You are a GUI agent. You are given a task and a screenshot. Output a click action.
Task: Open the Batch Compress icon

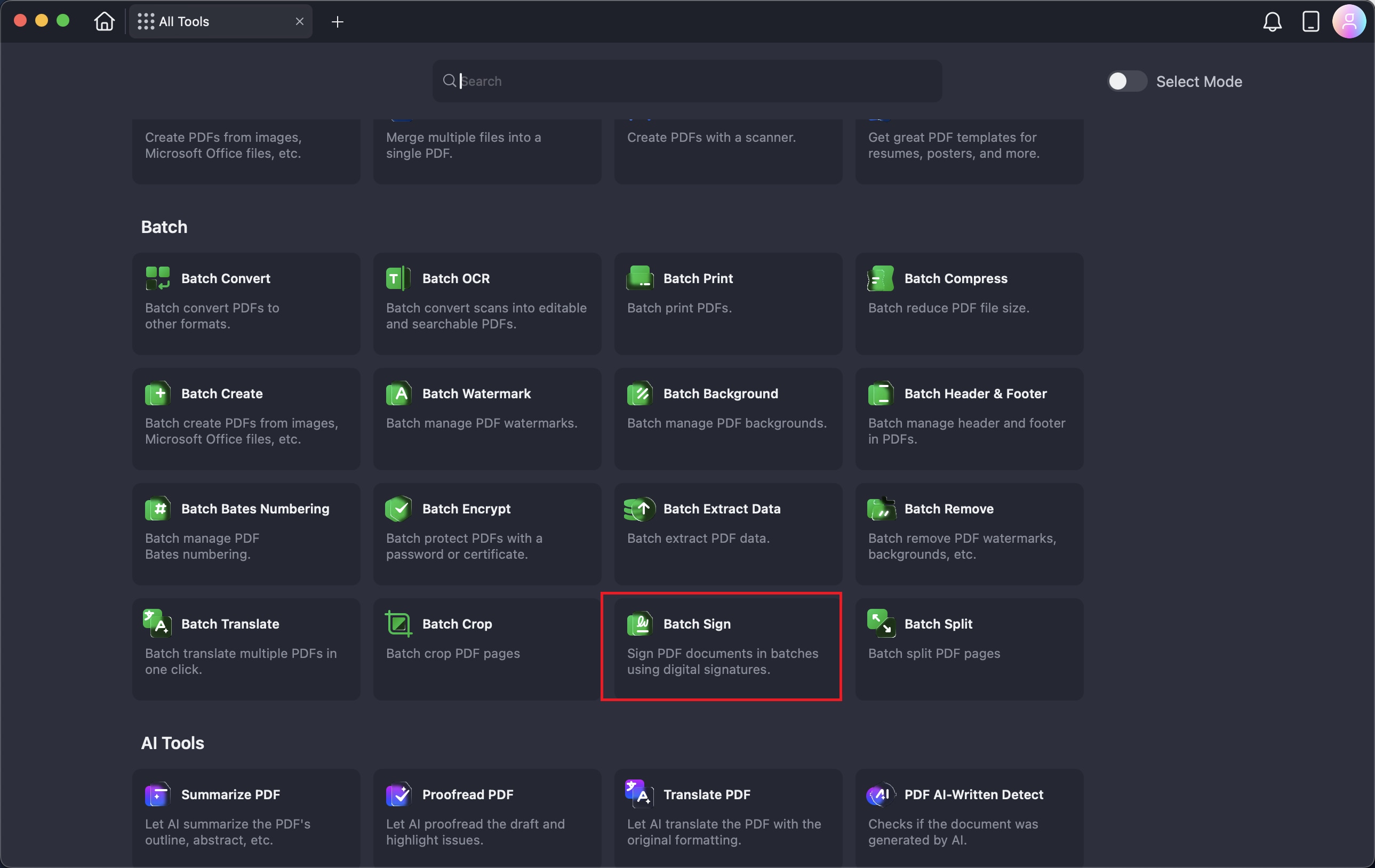coord(881,278)
